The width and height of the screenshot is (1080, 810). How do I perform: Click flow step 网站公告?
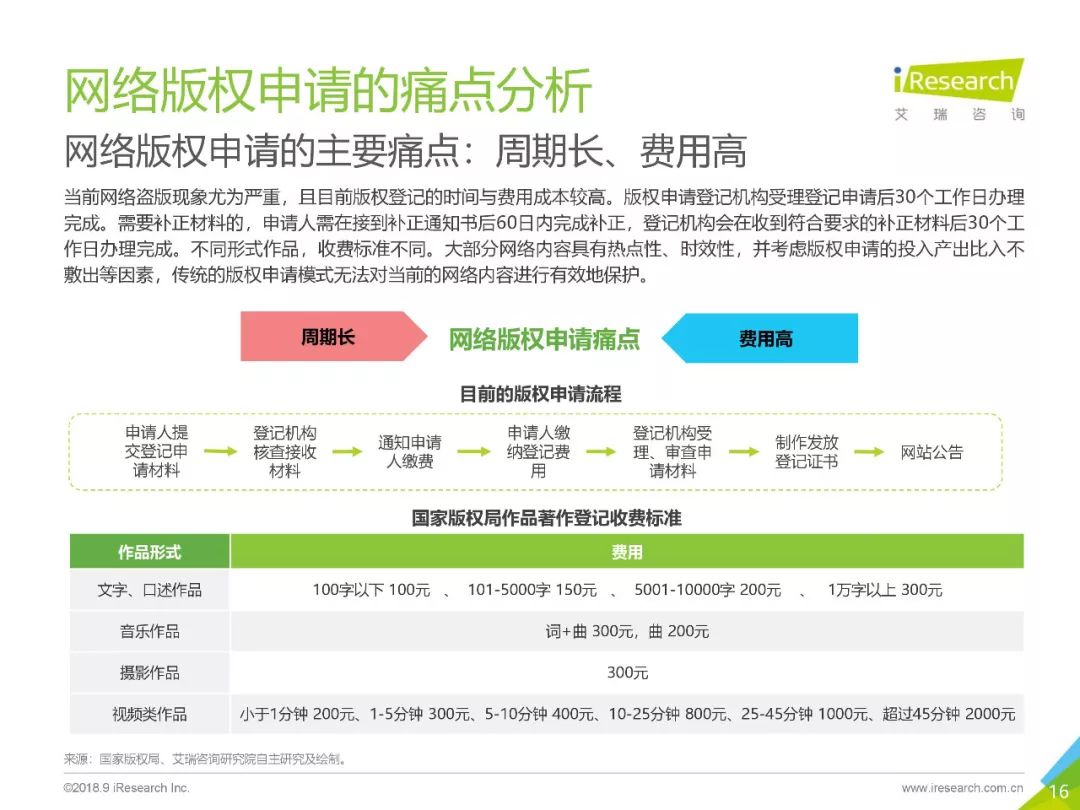[x=932, y=453]
